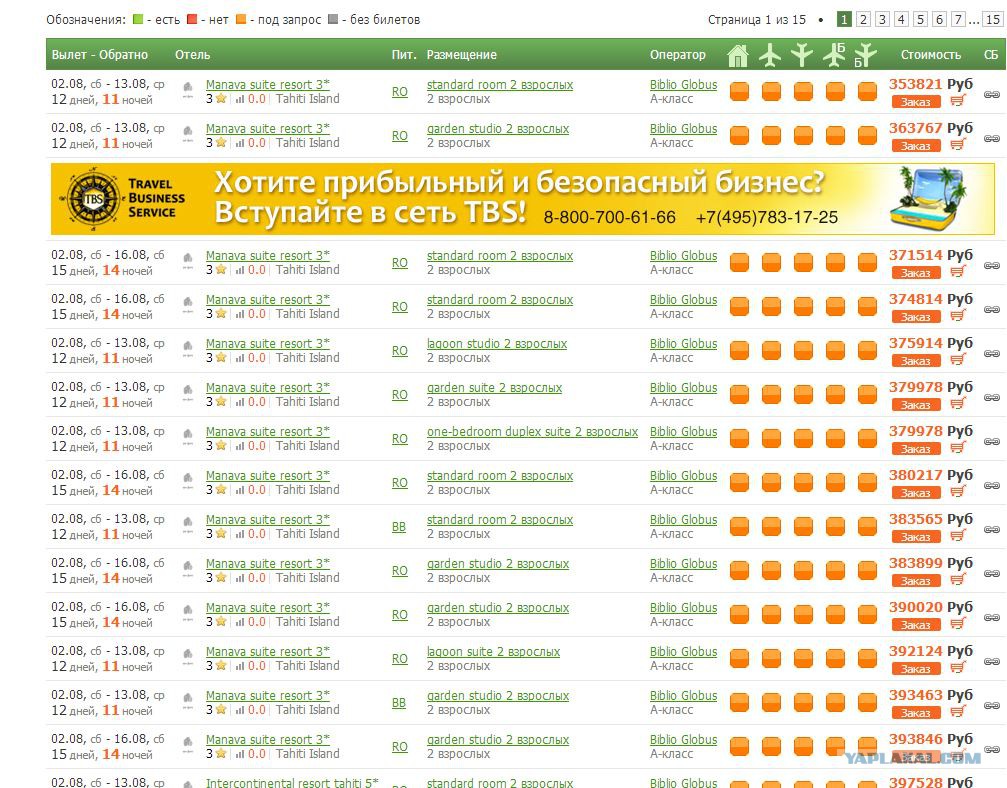Select price 379978 Руб of duplex suite row

pyautogui.click(x=931, y=431)
